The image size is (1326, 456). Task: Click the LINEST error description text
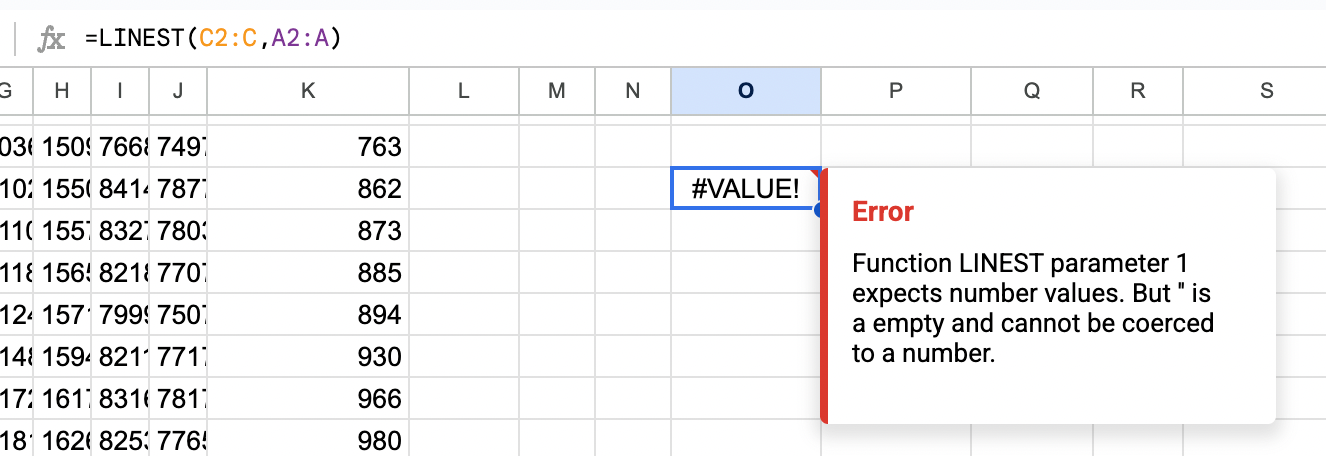click(x=1032, y=308)
